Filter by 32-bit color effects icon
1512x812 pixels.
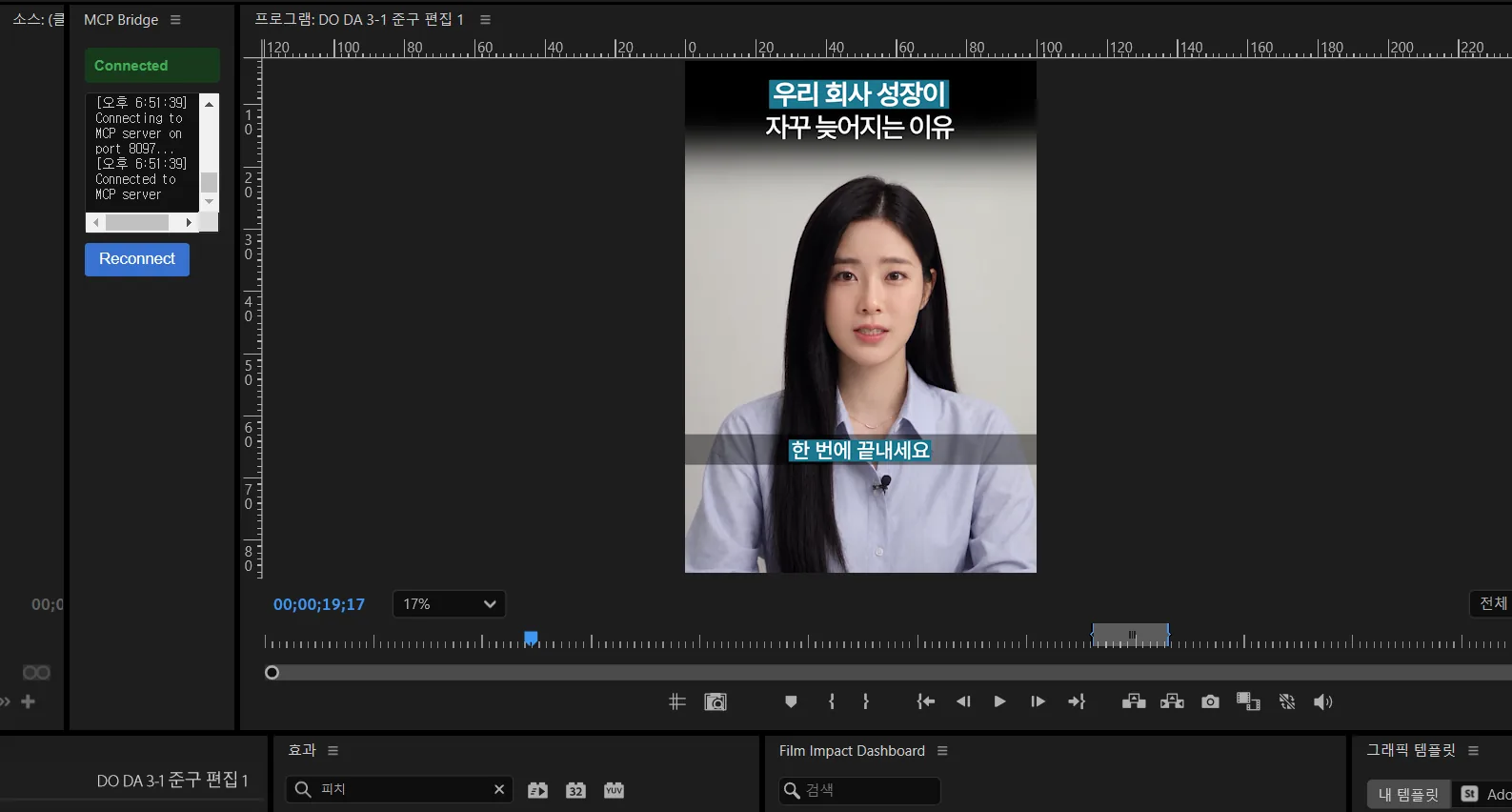[575, 790]
